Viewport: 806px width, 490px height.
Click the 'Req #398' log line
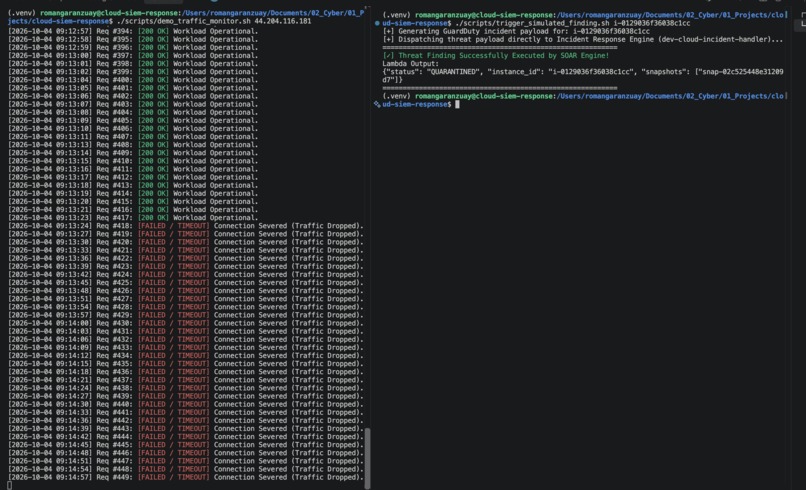tap(133, 64)
